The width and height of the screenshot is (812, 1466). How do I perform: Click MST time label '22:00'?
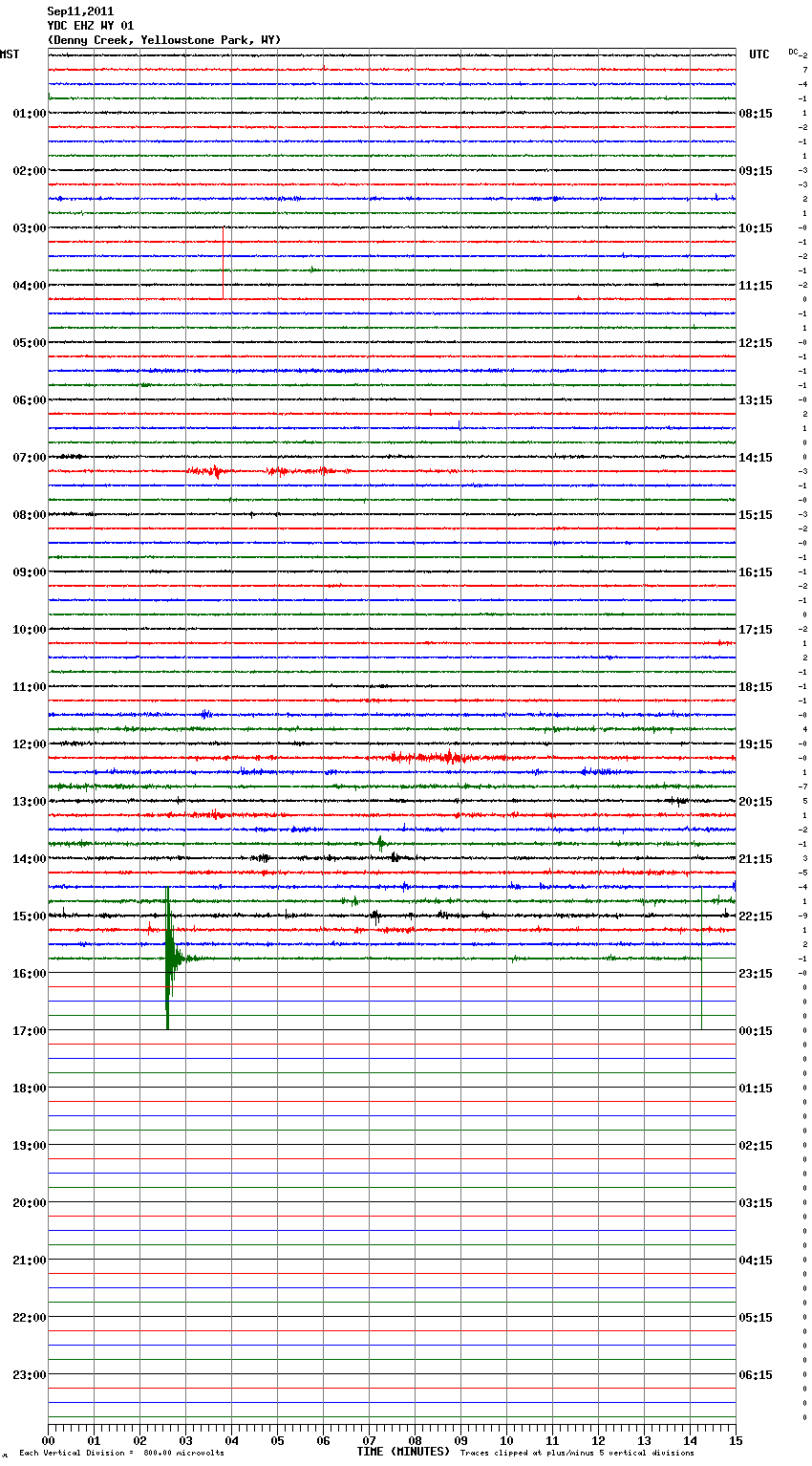pyautogui.click(x=29, y=1318)
